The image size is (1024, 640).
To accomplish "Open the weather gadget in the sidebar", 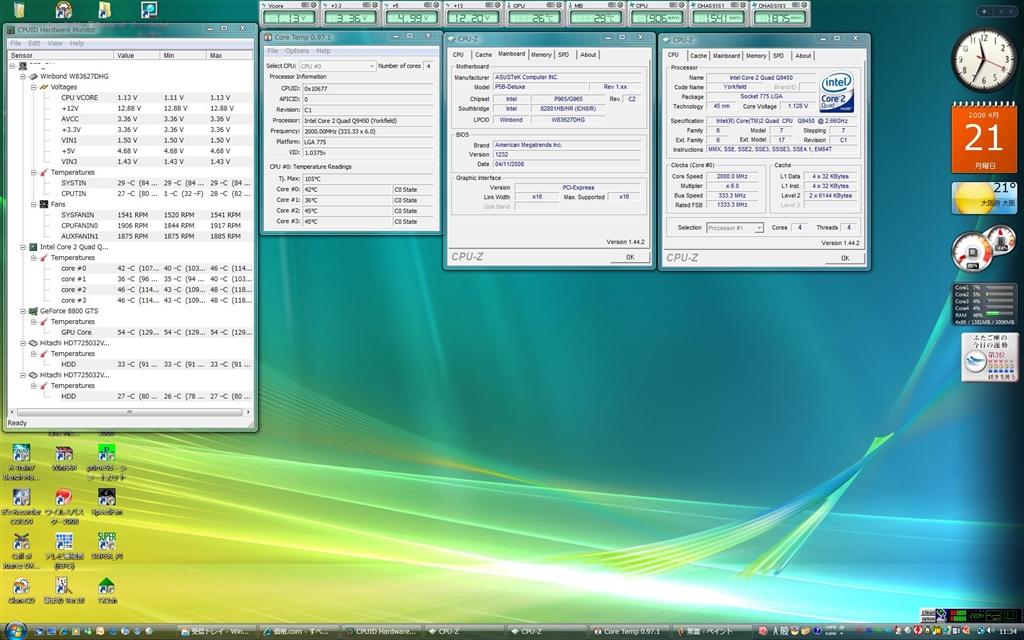I will point(984,199).
